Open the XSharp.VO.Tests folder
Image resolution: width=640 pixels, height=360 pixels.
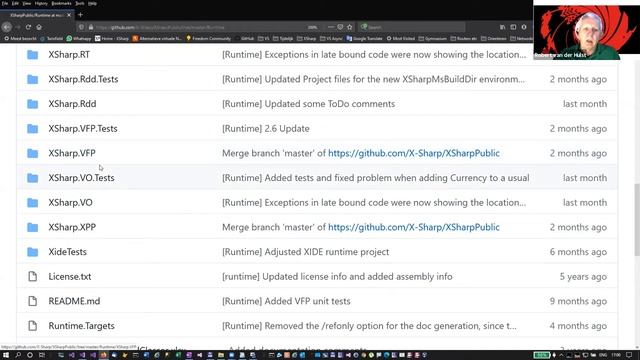[x=81, y=178]
